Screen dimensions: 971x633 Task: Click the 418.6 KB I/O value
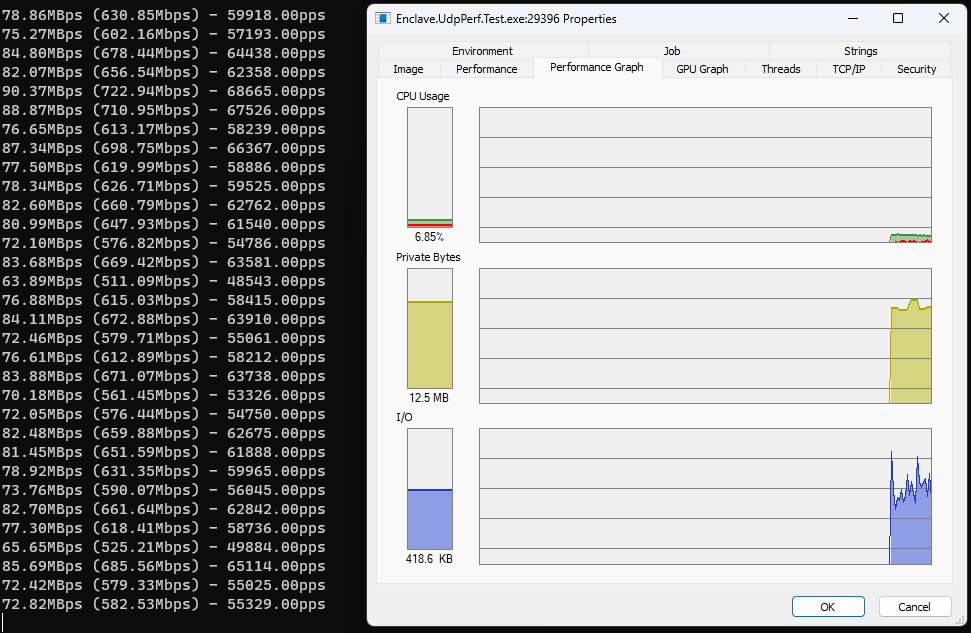429,559
